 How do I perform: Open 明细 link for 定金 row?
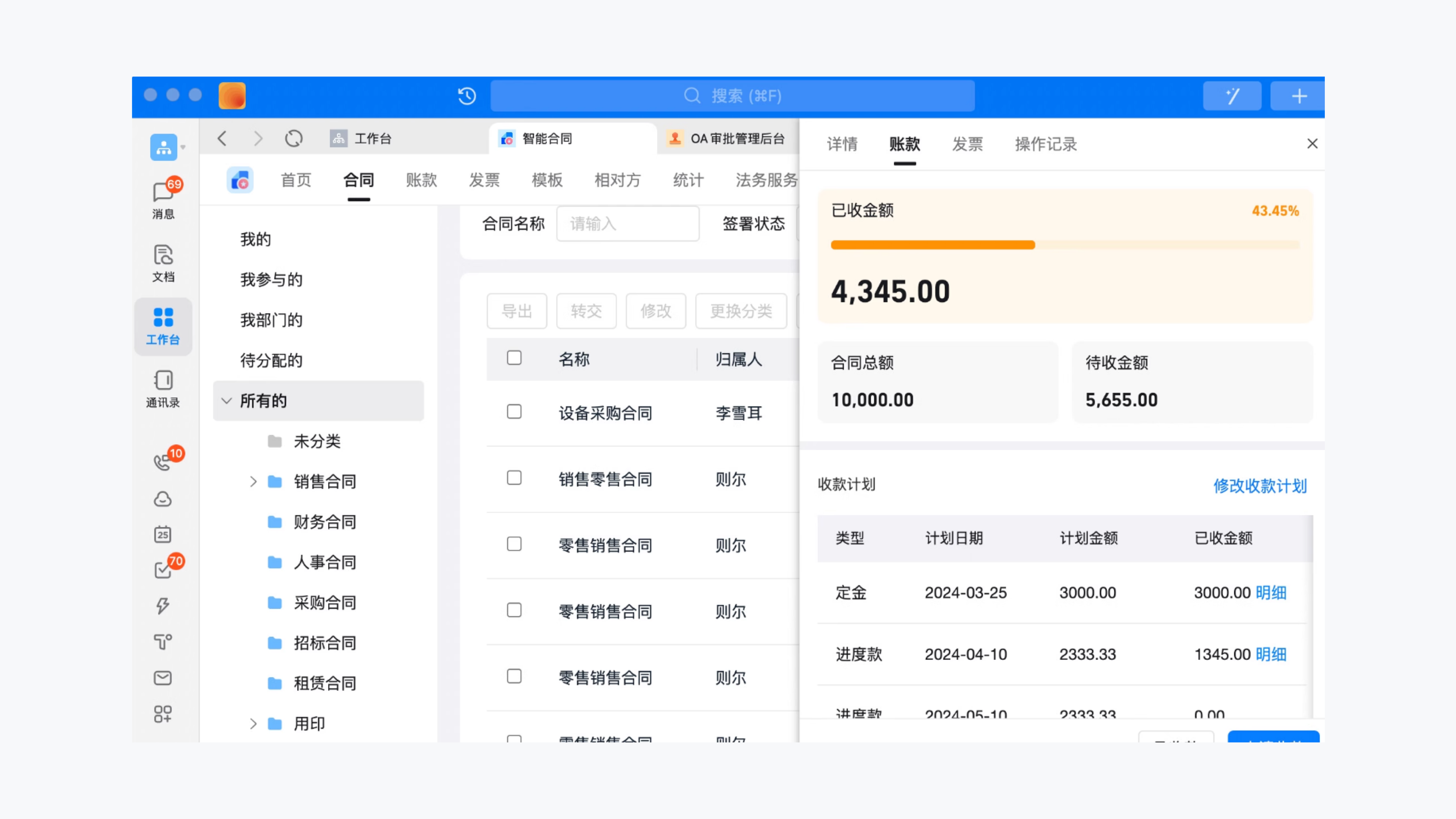click(1271, 593)
